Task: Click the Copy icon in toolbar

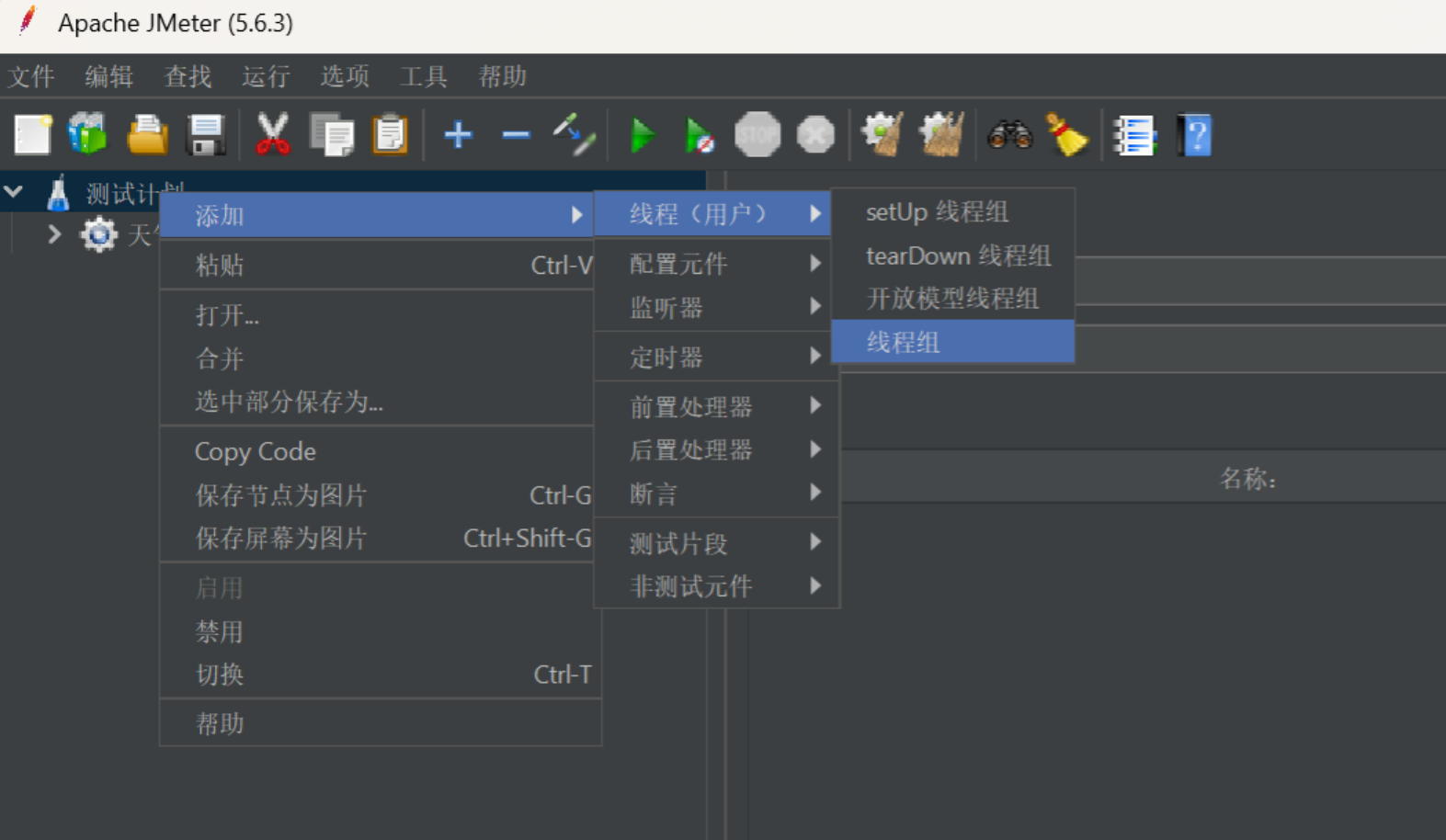Action: [x=332, y=136]
